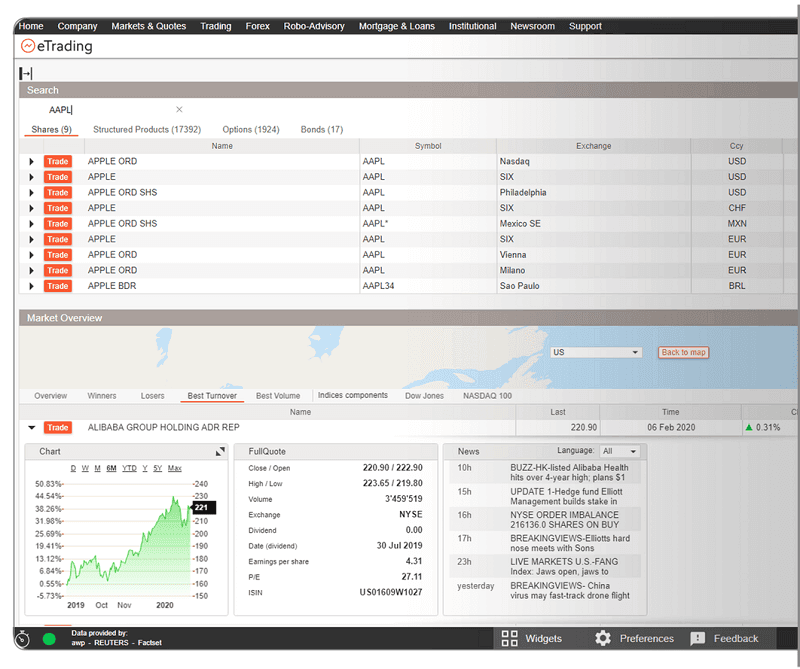Open BUZZ-HK-listed Alibaba Health news item

coord(569,473)
